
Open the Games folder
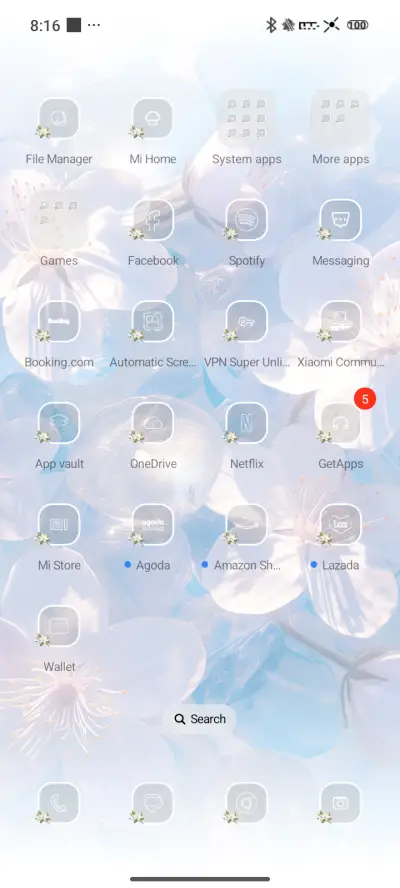pos(59,220)
